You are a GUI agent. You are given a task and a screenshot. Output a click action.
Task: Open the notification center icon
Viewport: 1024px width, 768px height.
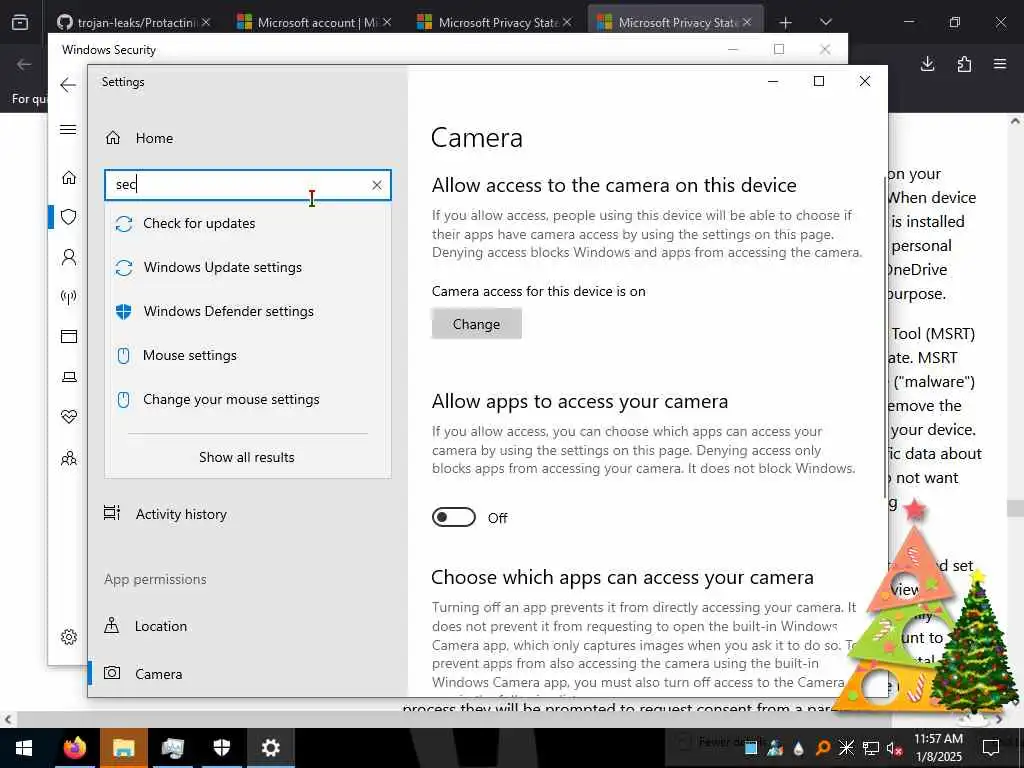coord(991,748)
